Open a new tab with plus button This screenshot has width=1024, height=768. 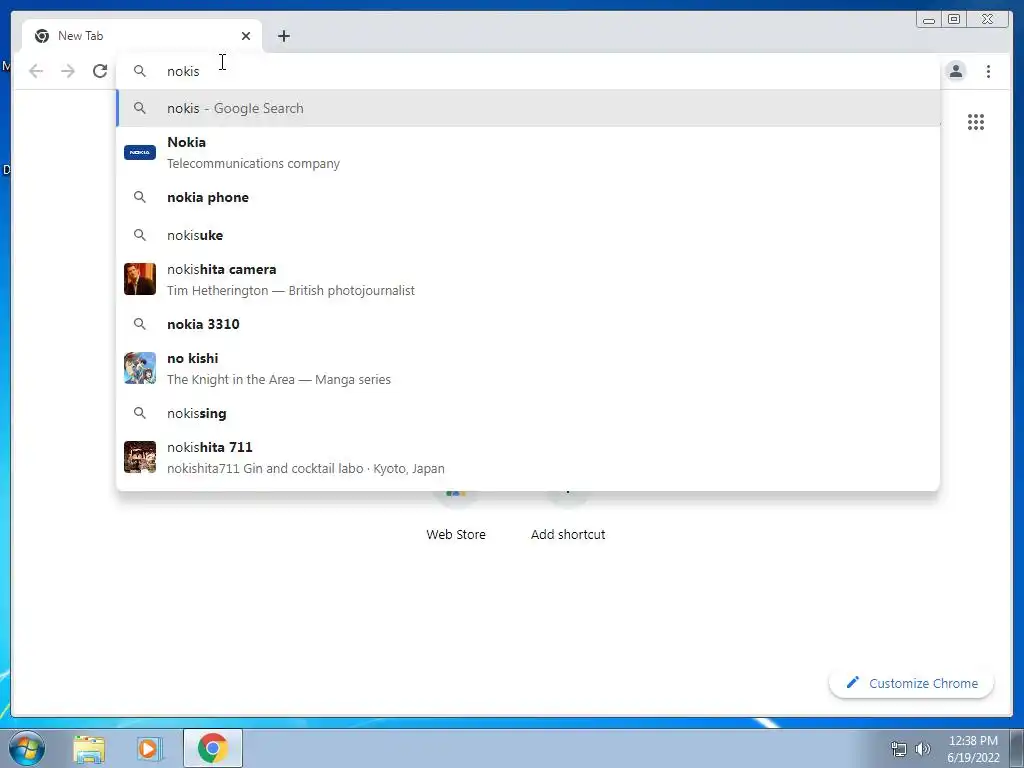[283, 36]
